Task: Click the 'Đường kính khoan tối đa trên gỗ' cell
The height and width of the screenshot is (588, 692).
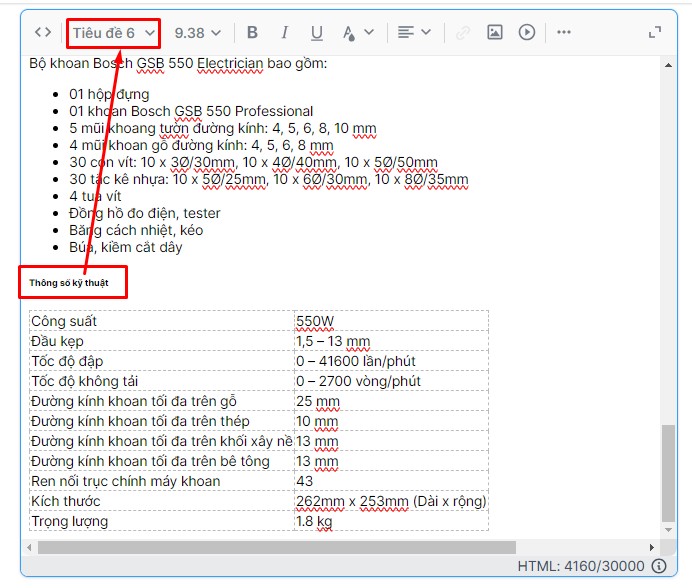Action: click(x=162, y=401)
